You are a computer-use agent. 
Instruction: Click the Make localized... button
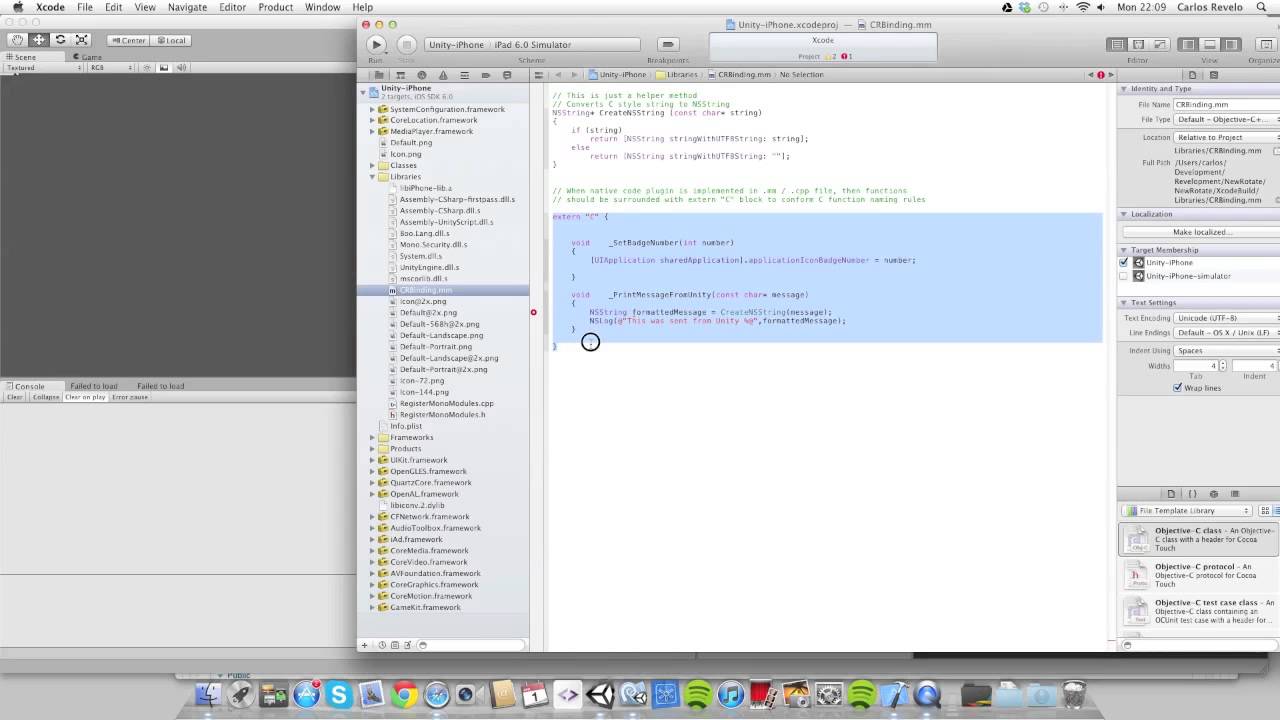click(1202, 232)
